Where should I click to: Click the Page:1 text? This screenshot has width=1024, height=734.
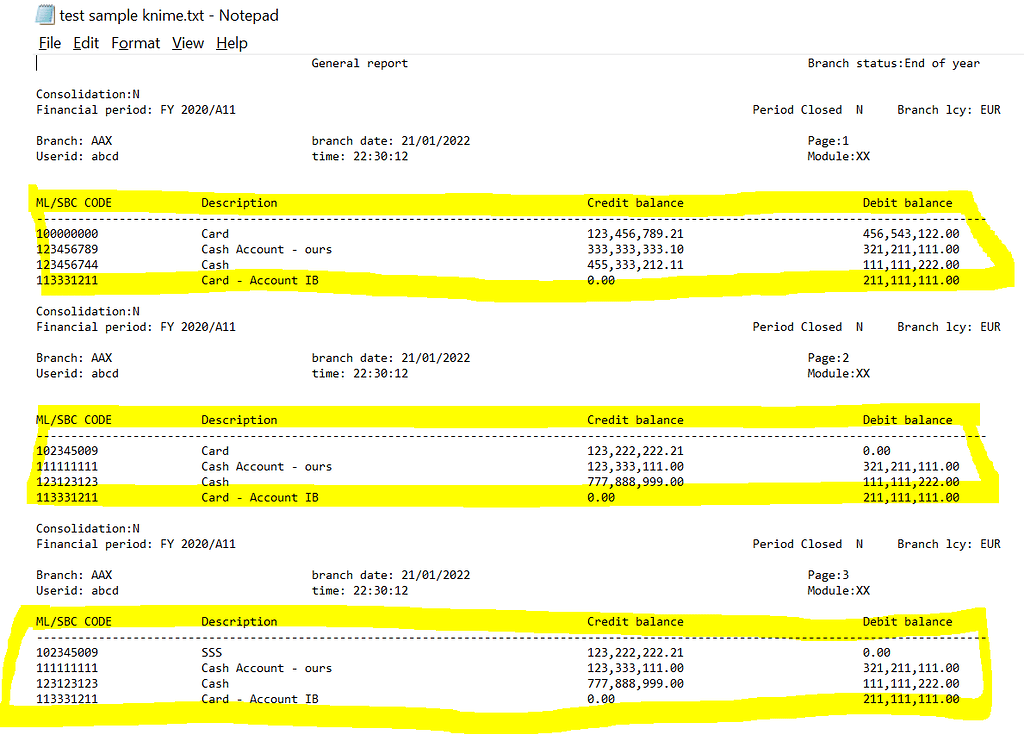click(x=828, y=140)
